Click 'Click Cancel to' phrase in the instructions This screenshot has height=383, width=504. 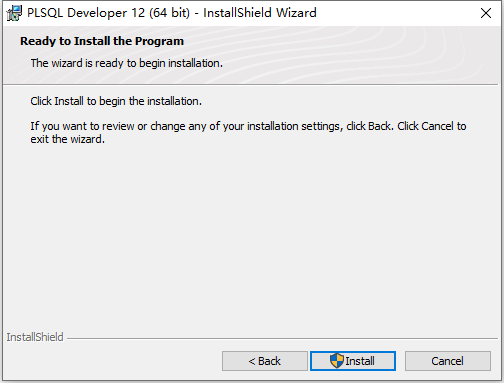tap(432, 126)
